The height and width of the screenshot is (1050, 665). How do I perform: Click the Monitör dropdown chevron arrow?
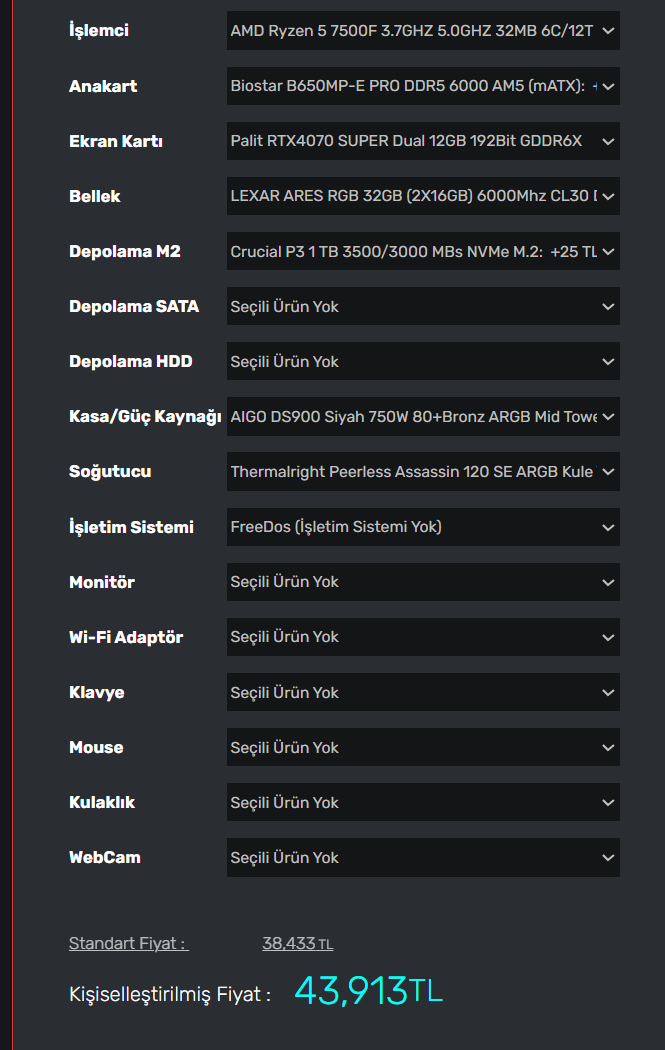[x=608, y=582]
